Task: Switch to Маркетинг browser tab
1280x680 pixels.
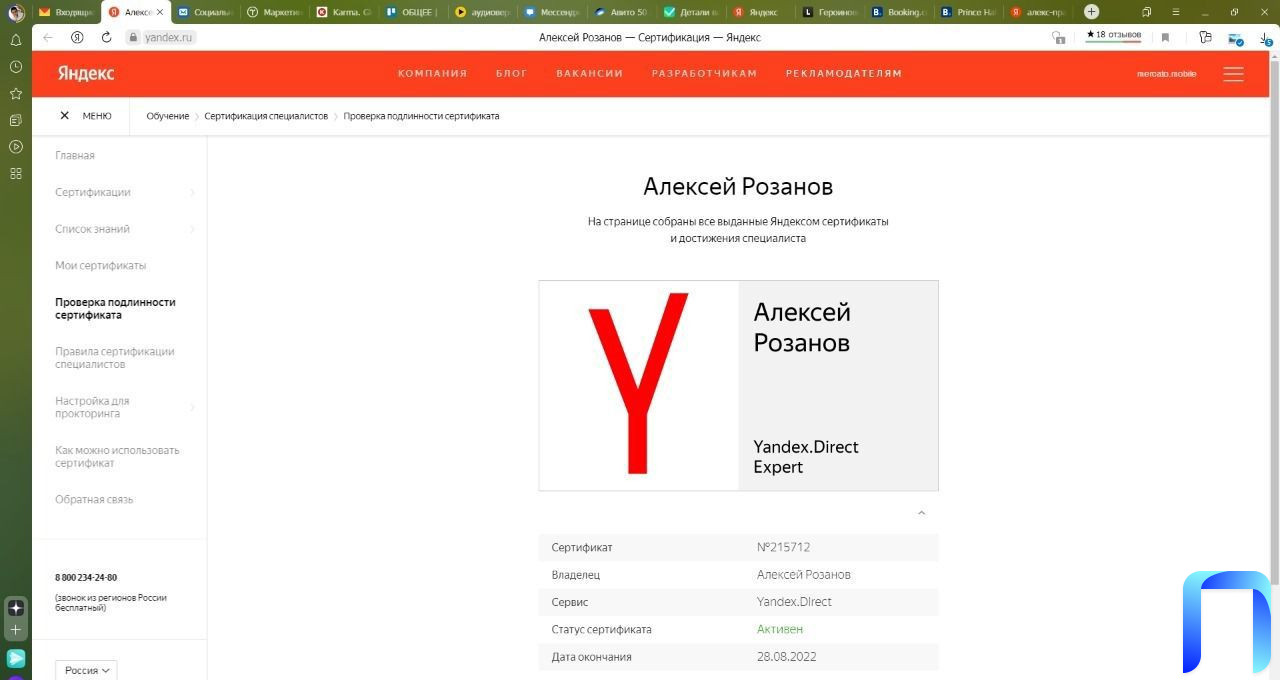Action: [274, 12]
